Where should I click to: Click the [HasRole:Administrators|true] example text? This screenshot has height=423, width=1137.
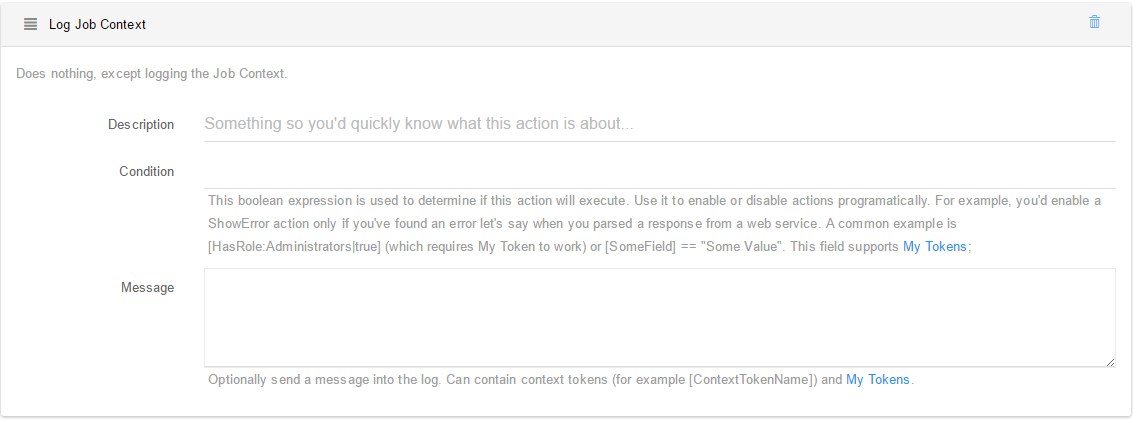(x=294, y=247)
